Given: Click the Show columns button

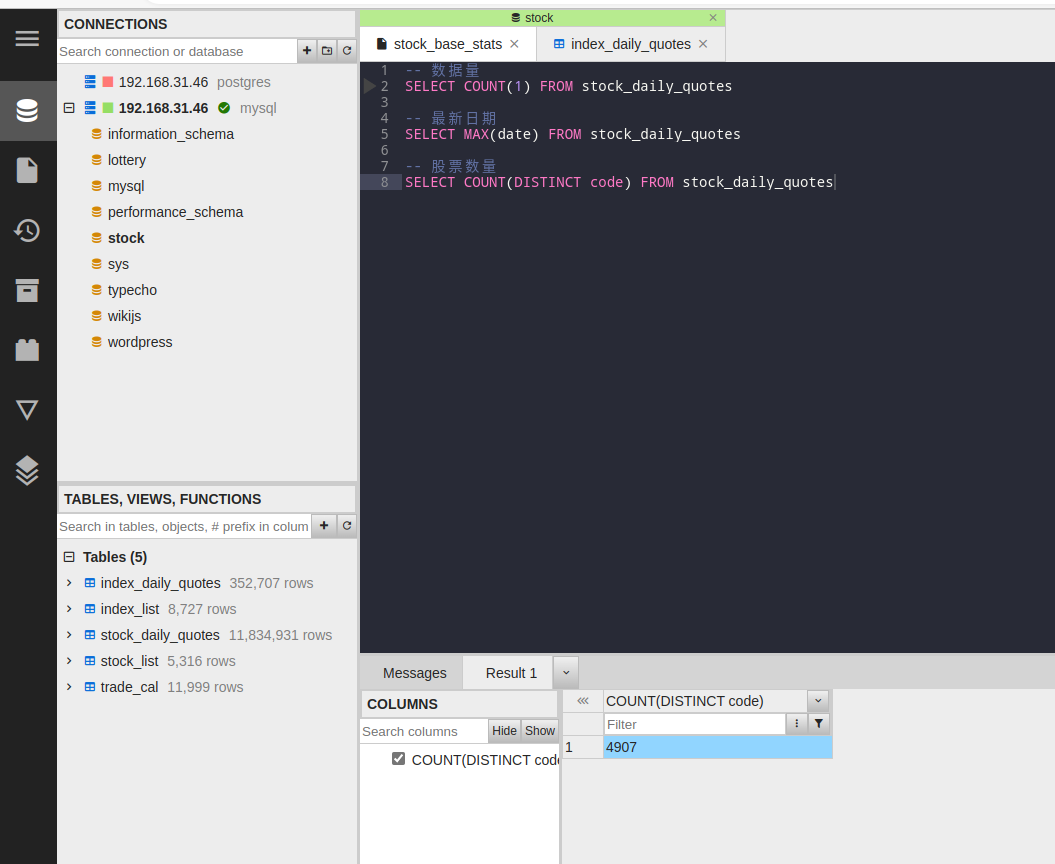Looking at the screenshot, I should tap(540, 731).
